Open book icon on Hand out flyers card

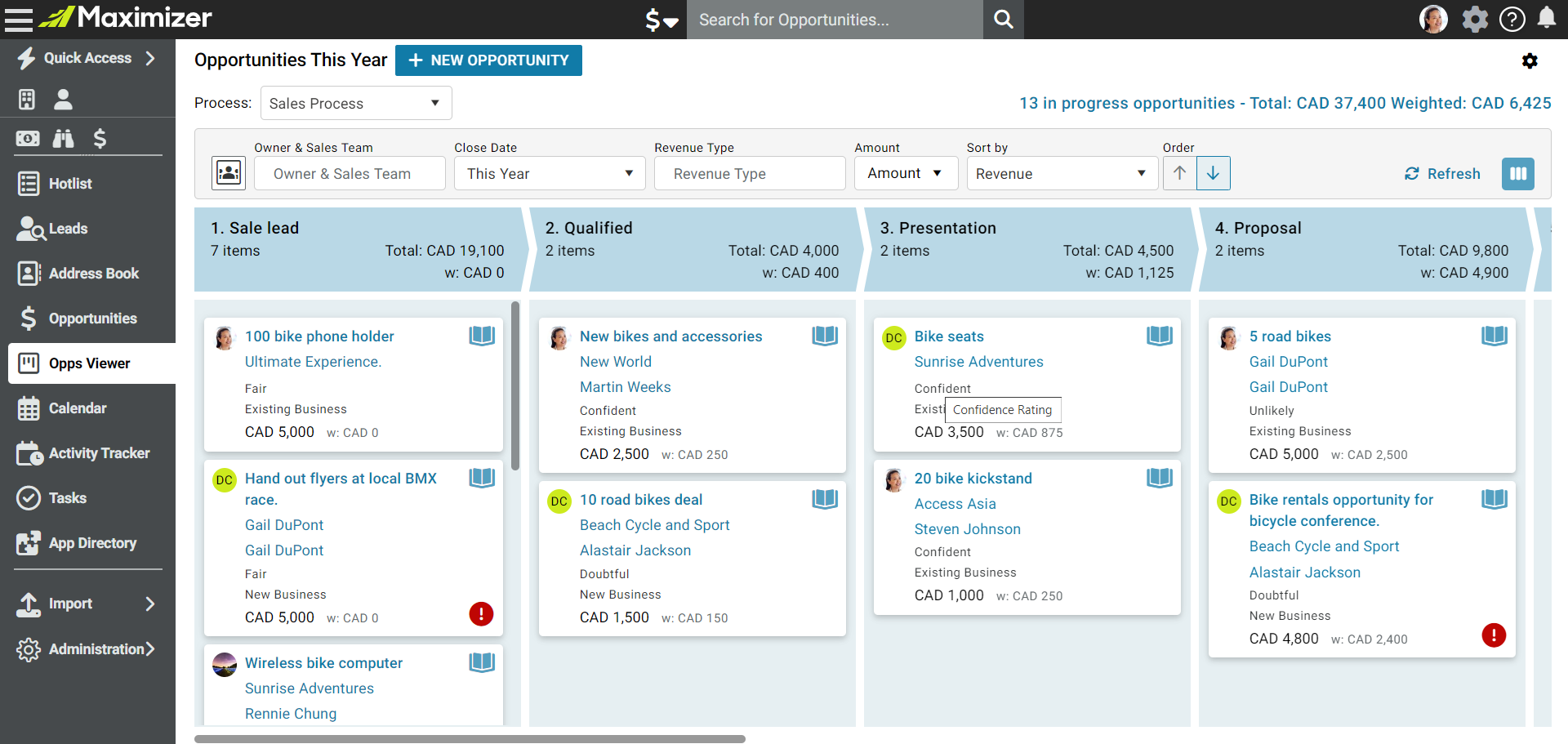482,478
